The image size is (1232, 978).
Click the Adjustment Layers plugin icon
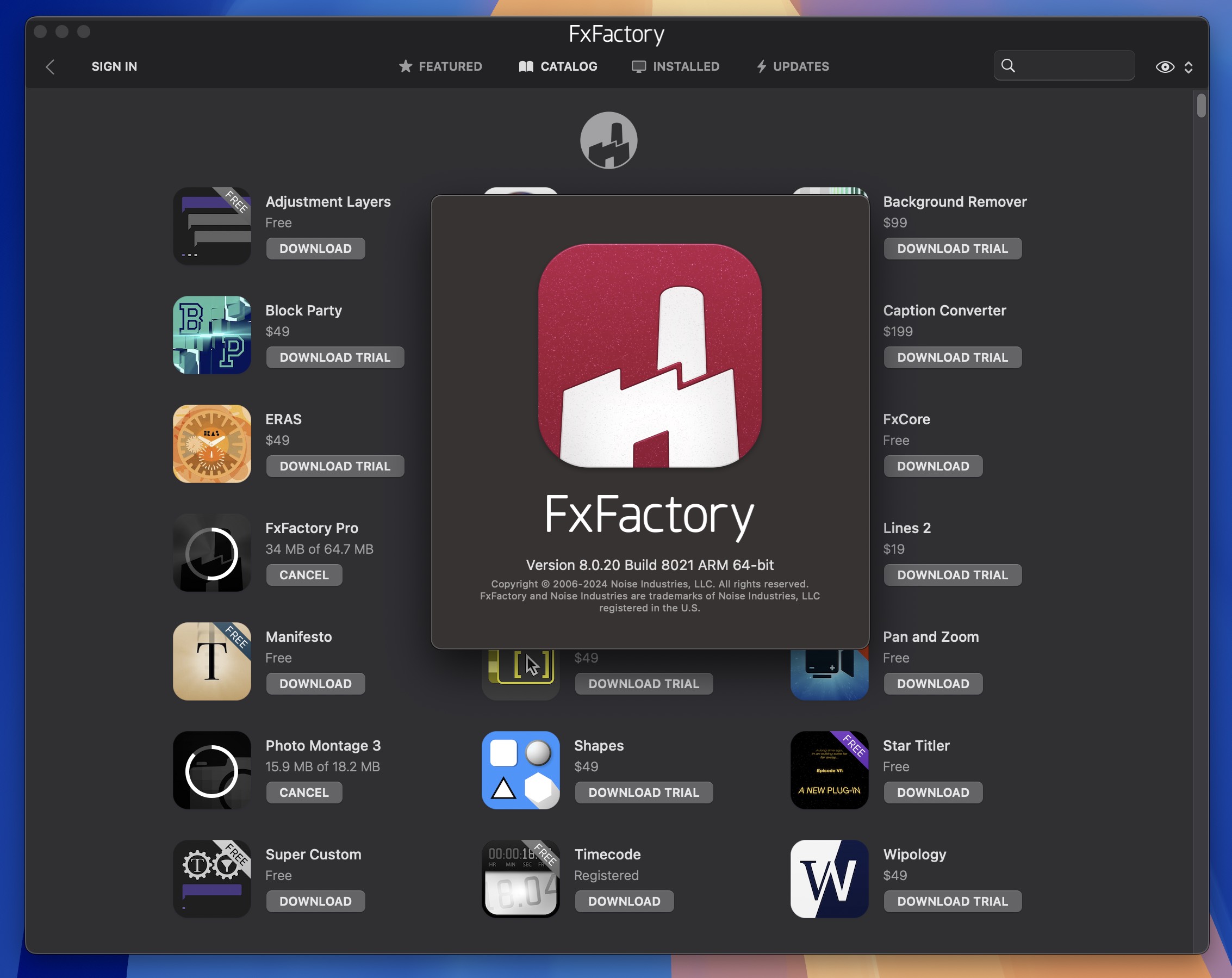pos(211,226)
